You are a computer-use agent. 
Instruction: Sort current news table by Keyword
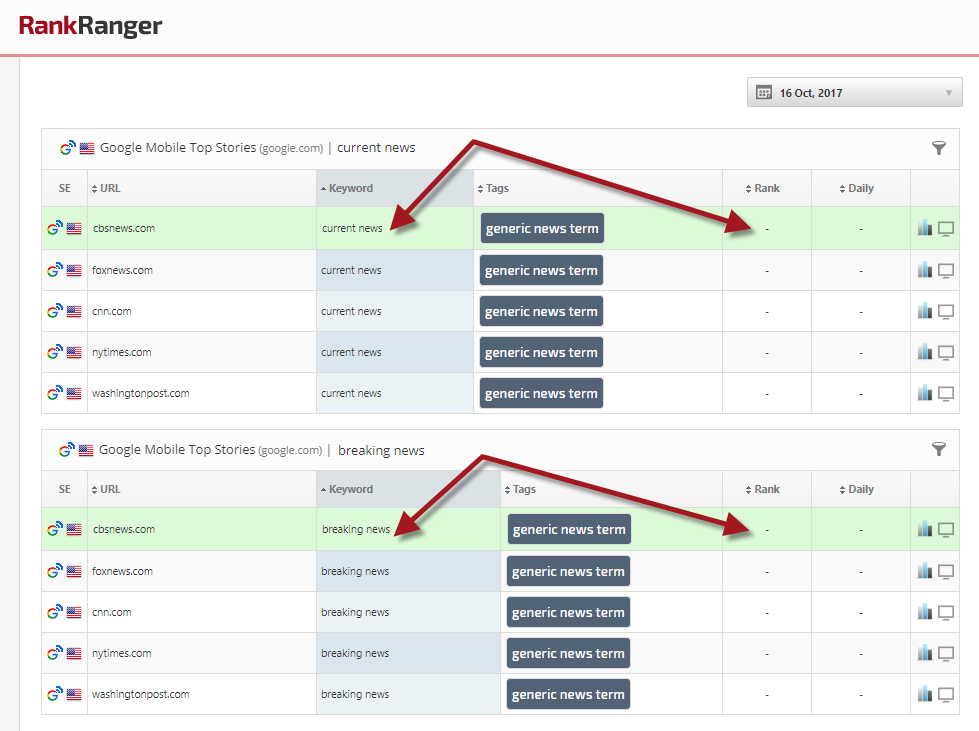(347, 188)
